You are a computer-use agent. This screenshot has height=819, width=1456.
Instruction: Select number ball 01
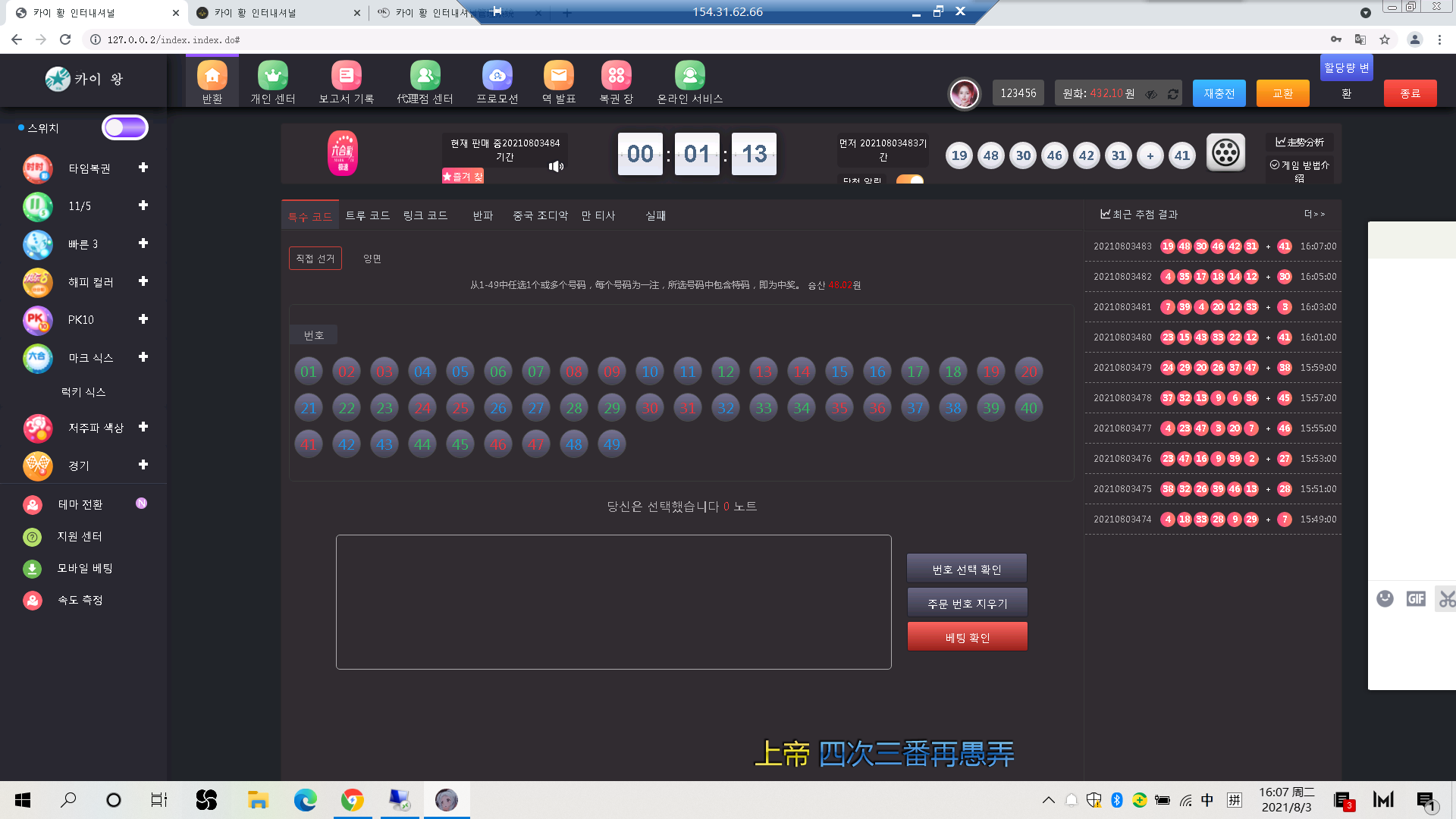pos(309,372)
